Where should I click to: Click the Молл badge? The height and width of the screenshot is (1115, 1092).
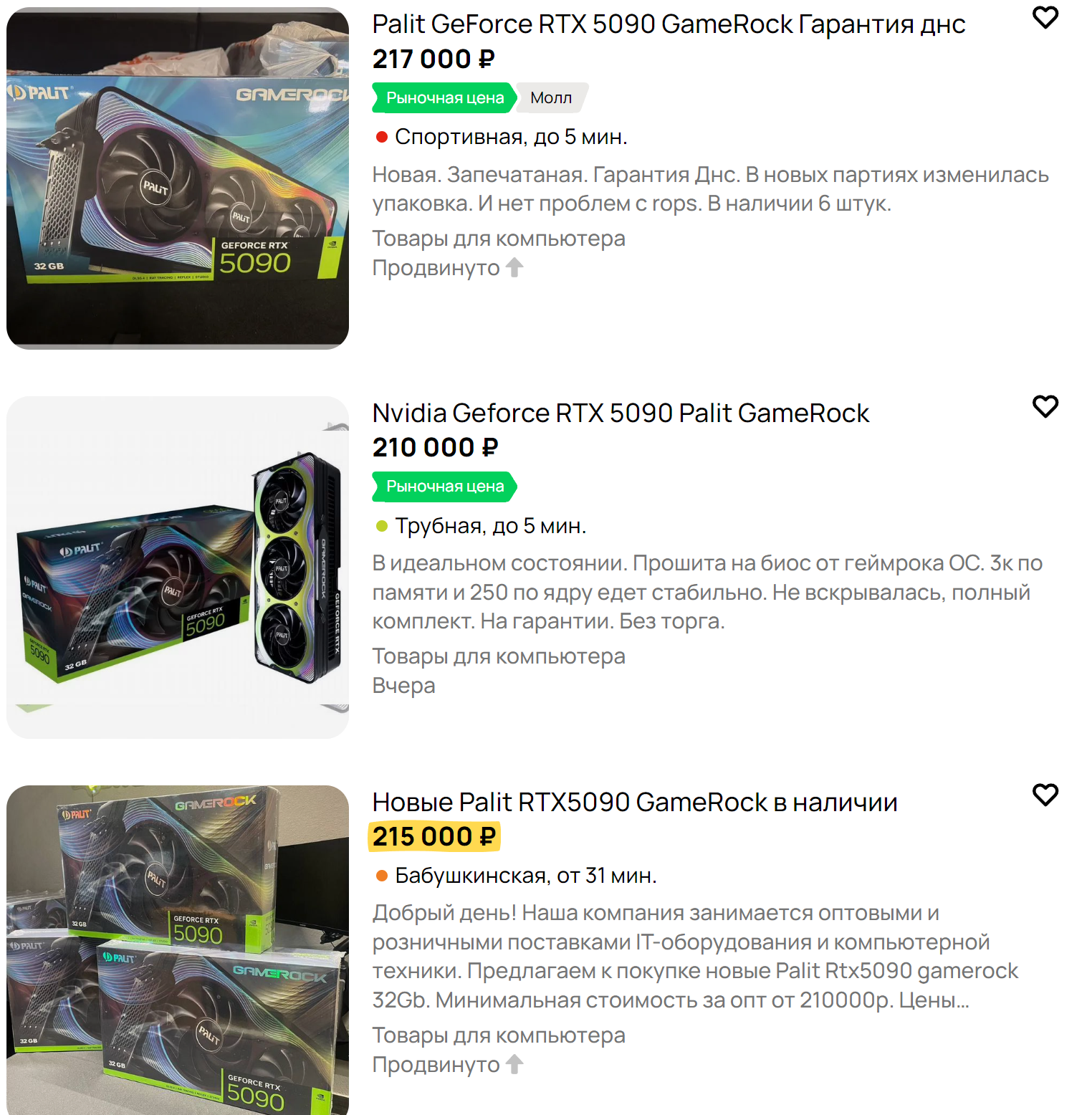552,98
